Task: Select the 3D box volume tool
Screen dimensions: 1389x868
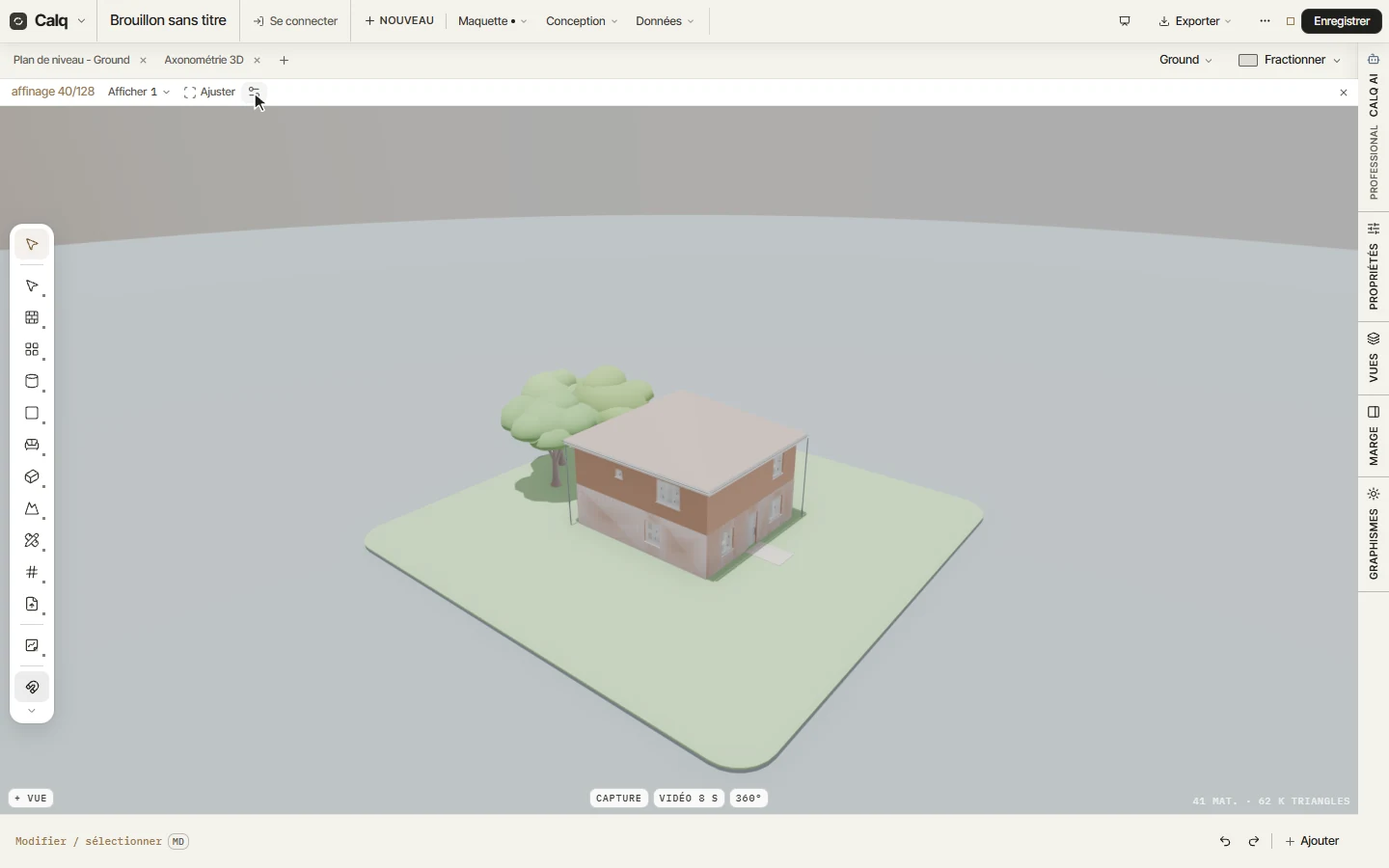Action: pyautogui.click(x=32, y=477)
